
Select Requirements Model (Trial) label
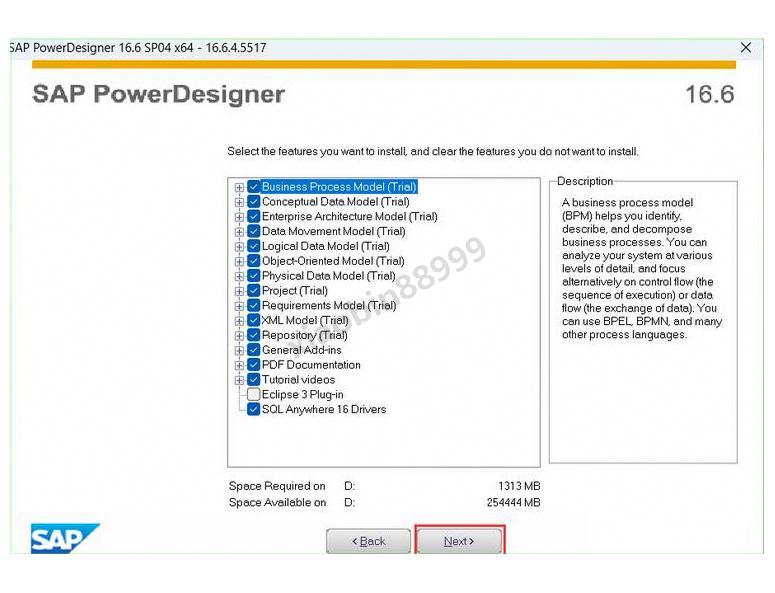coord(329,305)
